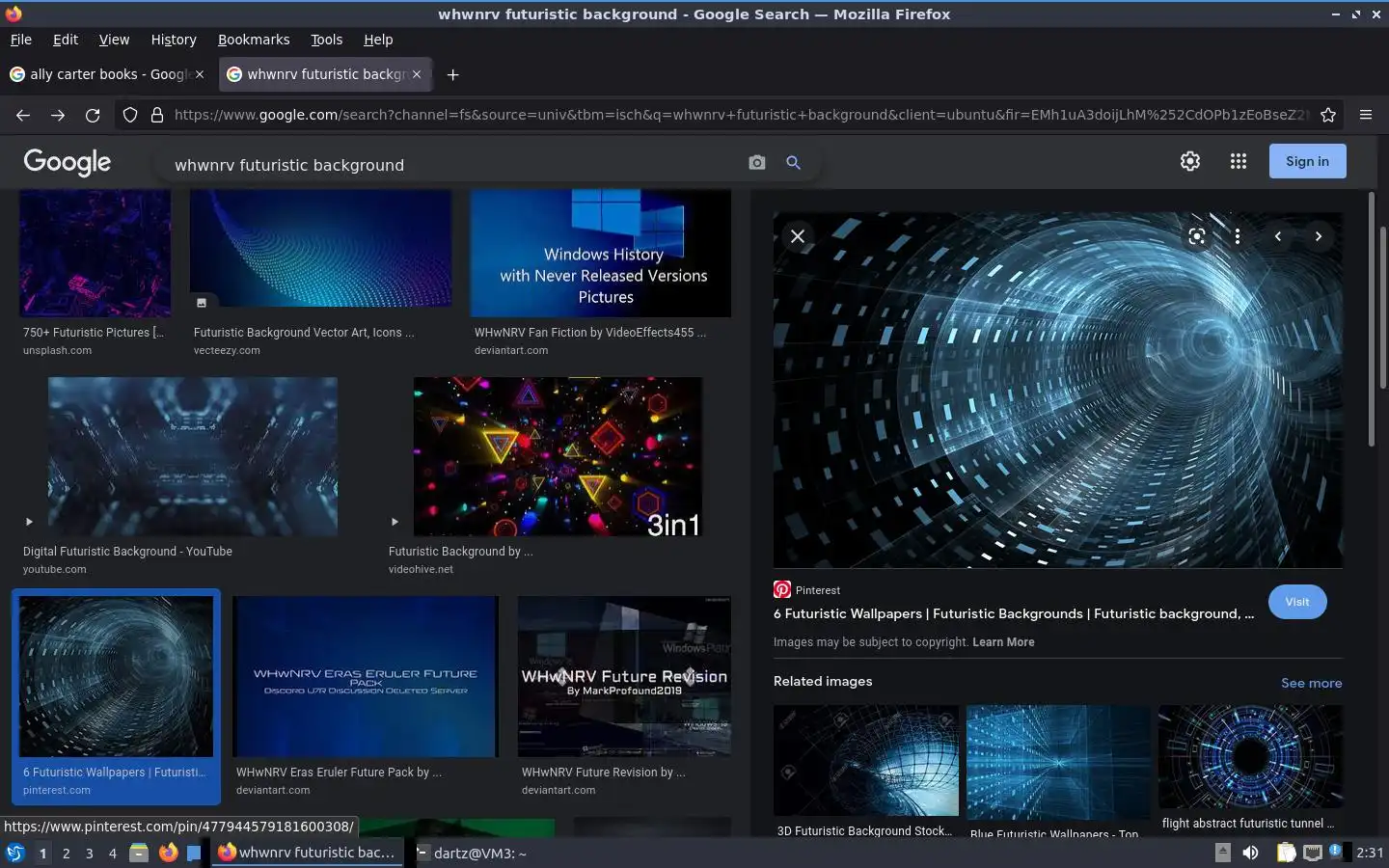
Task: Open the 3D Futuristic Background Stock related image
Action: [x=866, y=760]
